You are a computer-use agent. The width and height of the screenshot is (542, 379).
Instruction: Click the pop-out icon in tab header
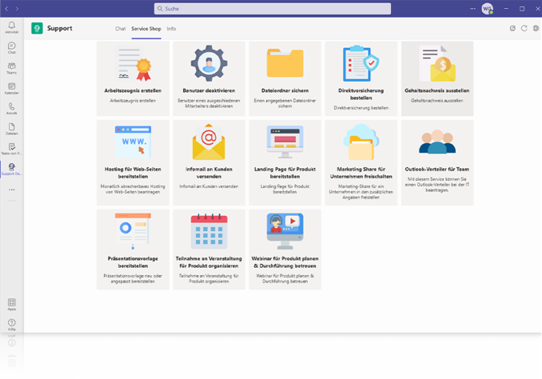pos(513,28)
